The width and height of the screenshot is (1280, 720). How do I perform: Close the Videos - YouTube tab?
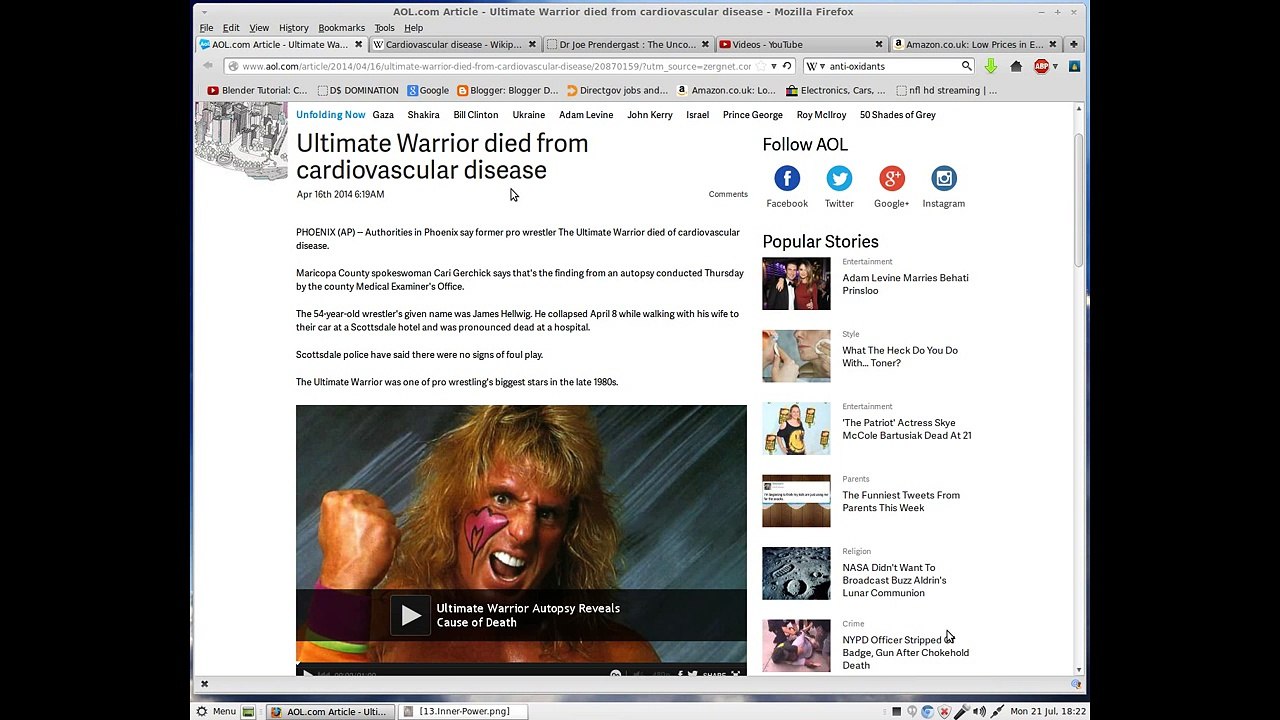(879, 44)
